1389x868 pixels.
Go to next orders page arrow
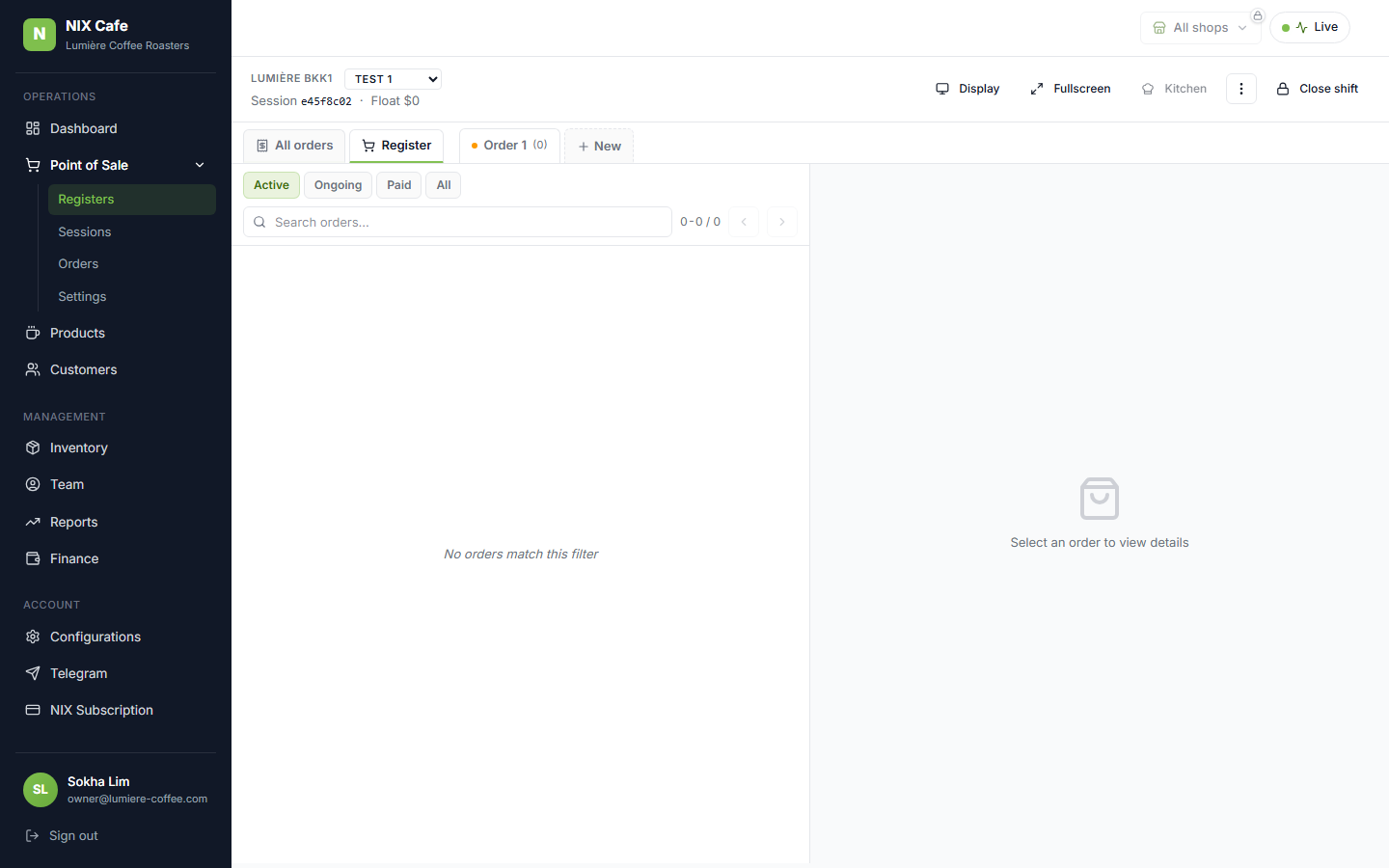click(782, 222)
